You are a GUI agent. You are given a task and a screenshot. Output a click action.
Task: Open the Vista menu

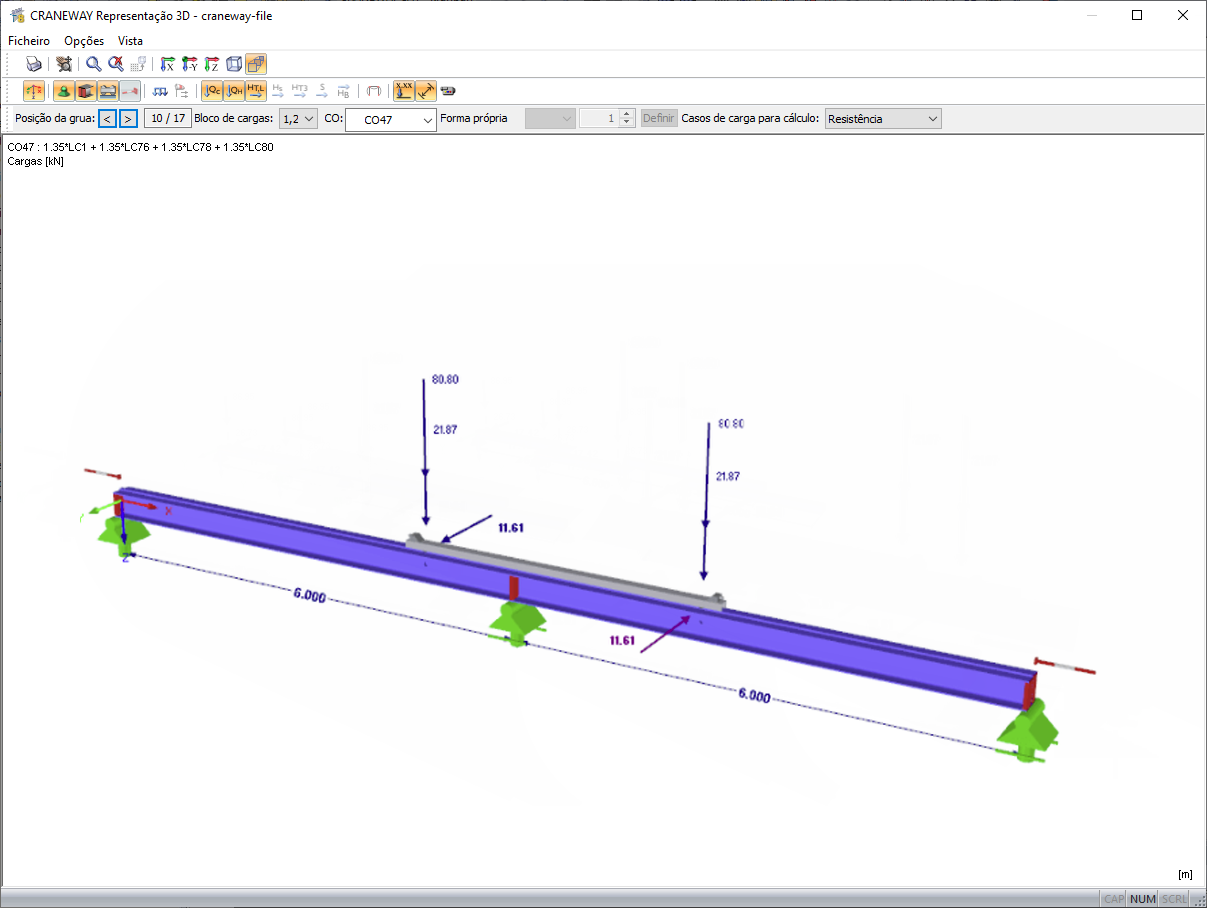(130, 41)
